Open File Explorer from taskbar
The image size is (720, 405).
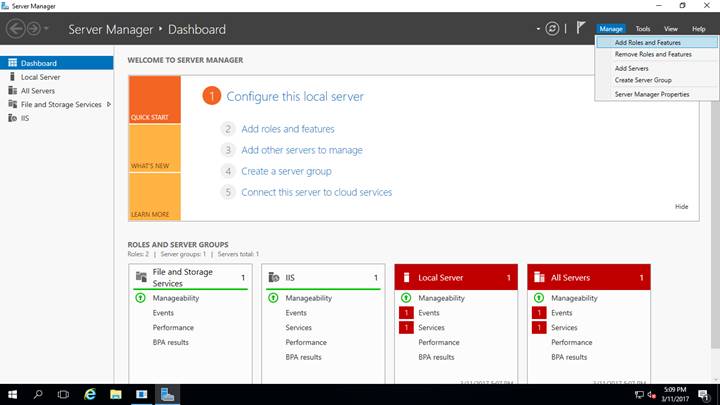pyautogui.click(x=116, y=394)
